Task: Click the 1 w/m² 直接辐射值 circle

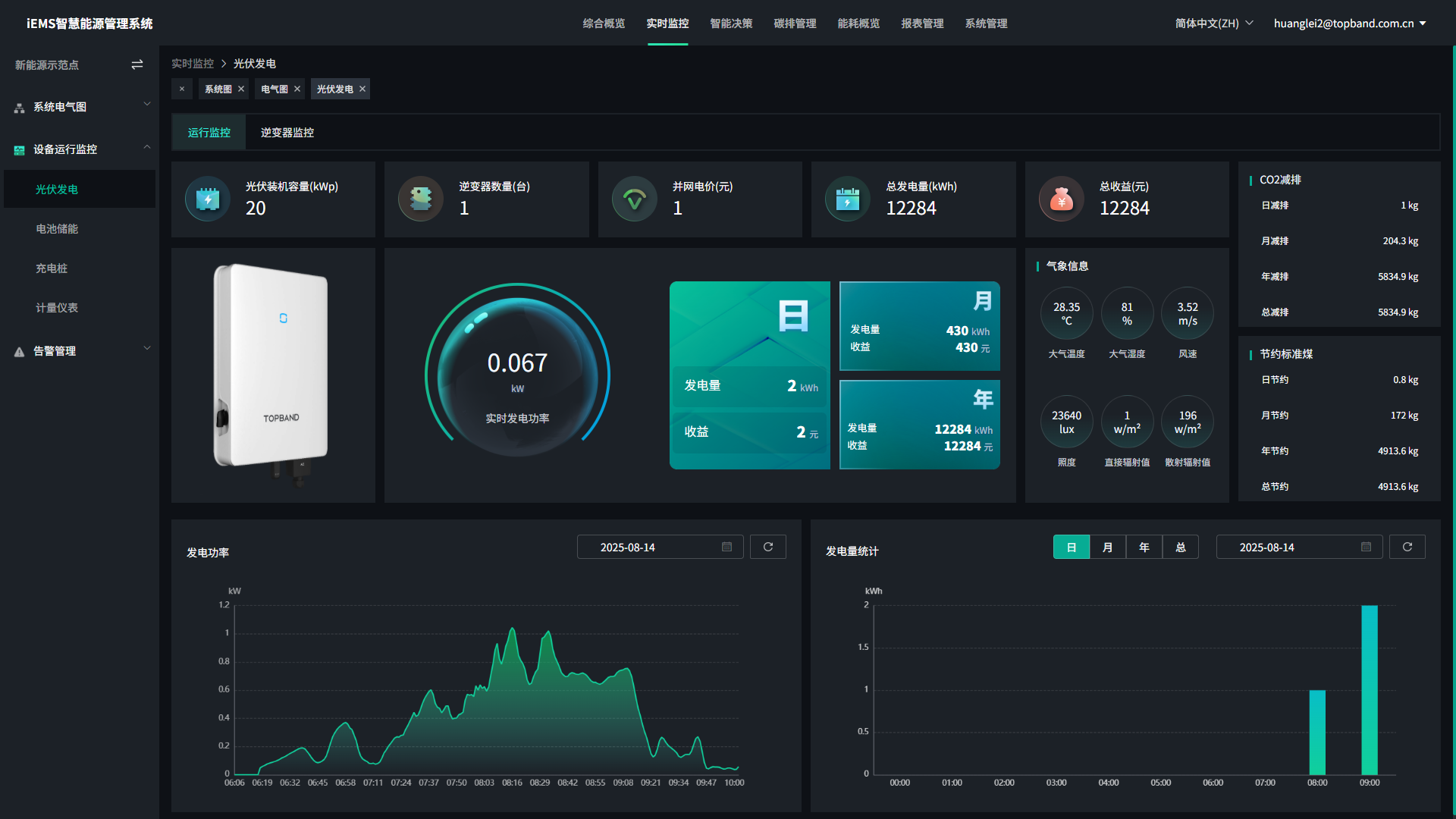Action: pos(1127,422)
